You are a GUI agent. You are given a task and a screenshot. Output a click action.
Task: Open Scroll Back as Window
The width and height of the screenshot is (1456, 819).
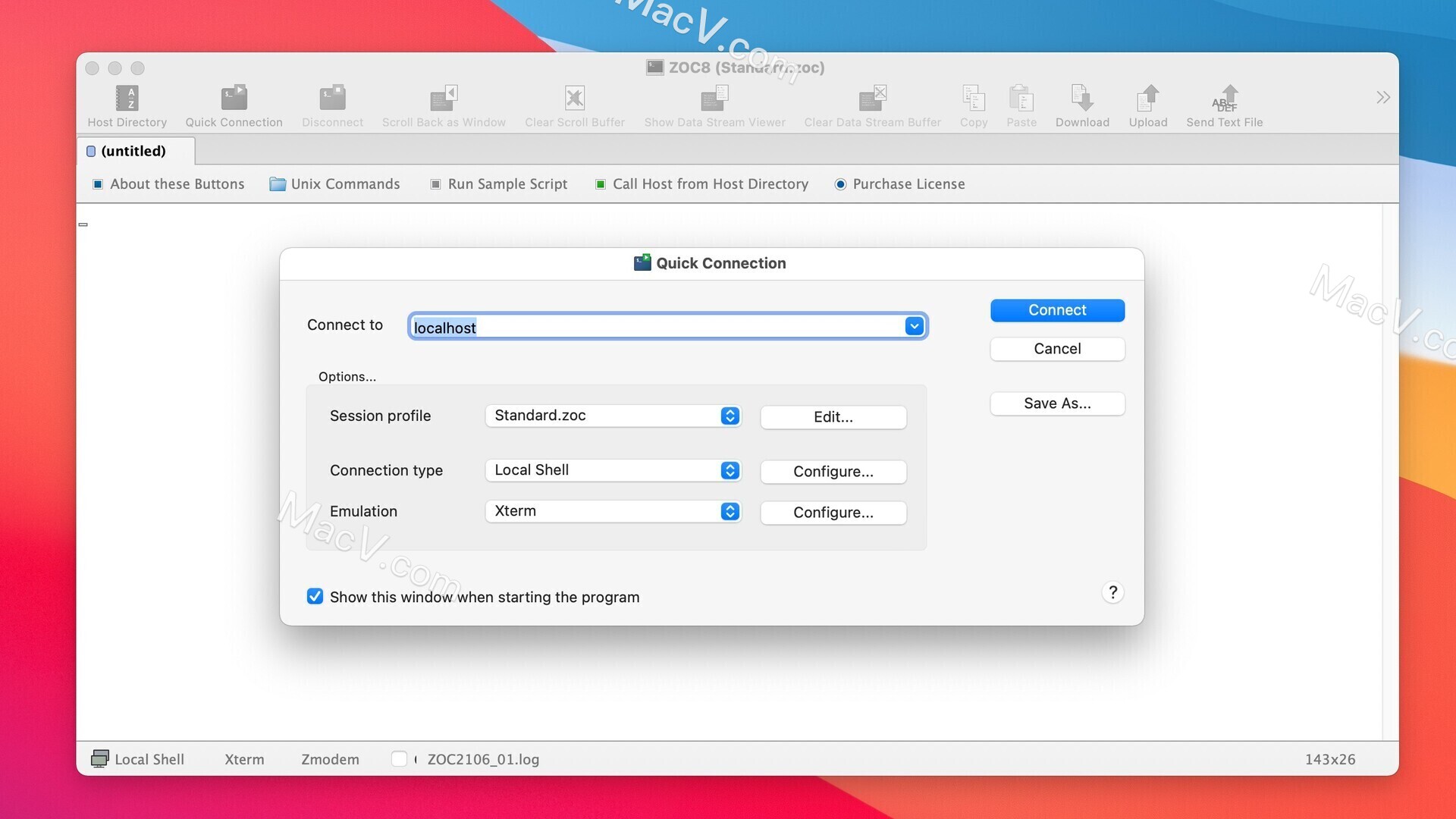[444, 98]
